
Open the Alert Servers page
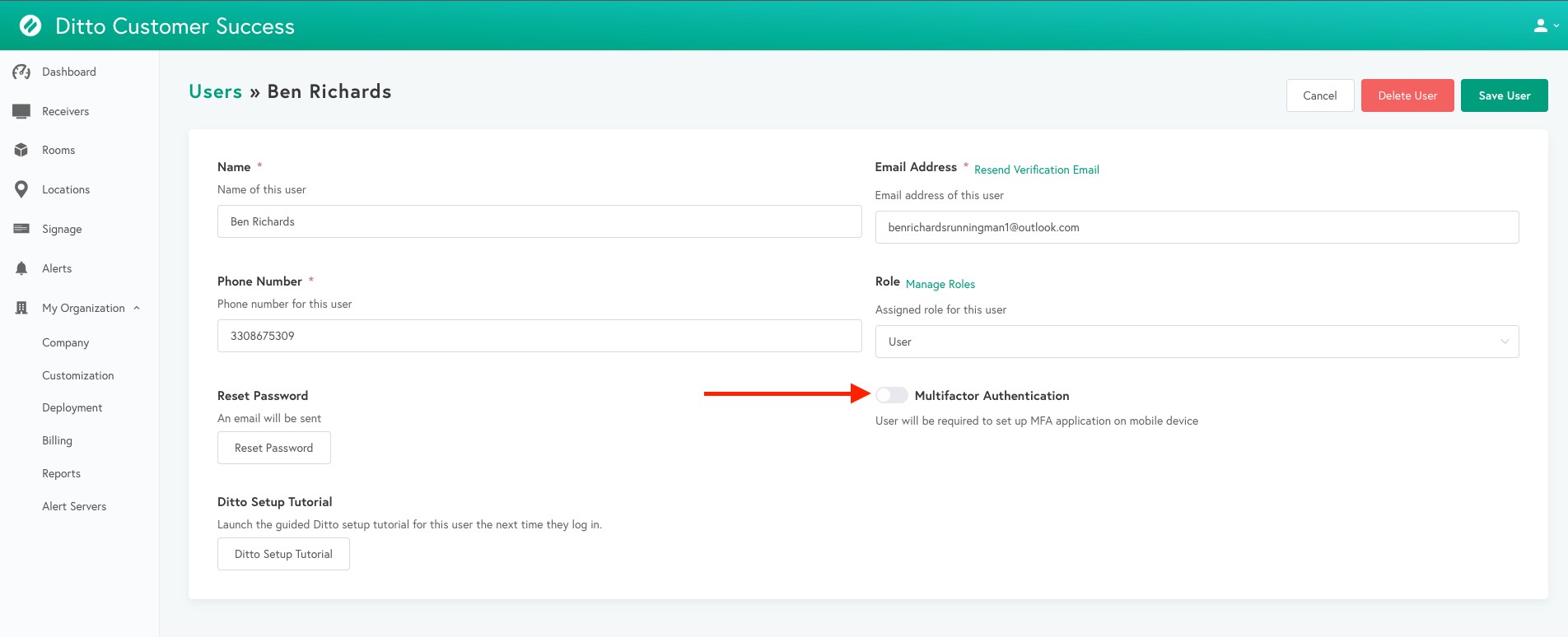click(74, 506)
